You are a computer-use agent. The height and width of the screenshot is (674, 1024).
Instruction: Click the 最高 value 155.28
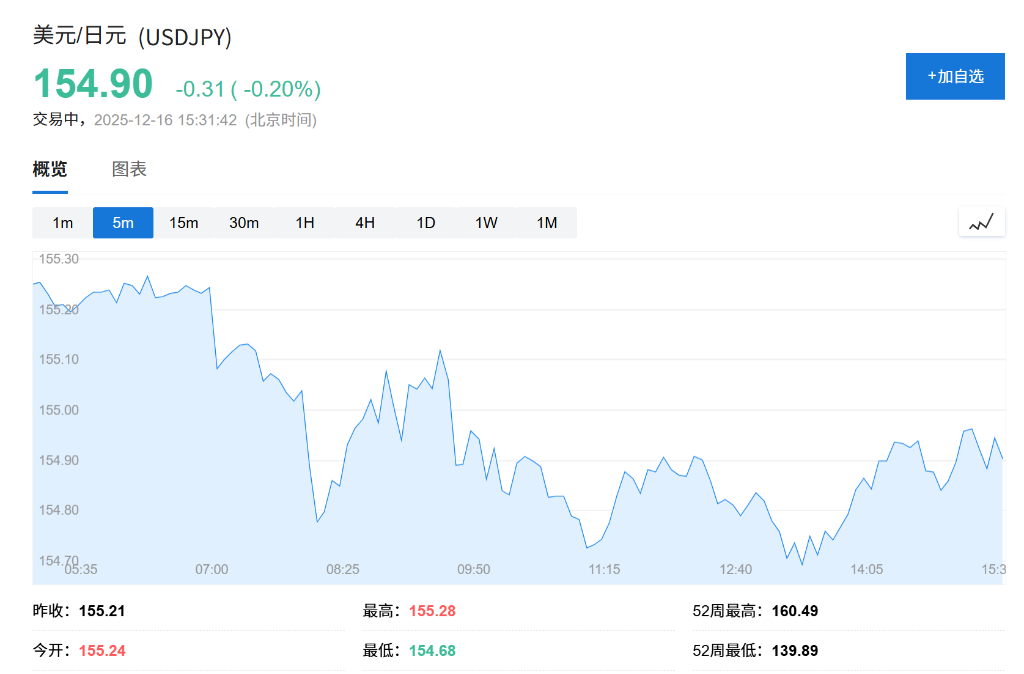tap(431, 610)
